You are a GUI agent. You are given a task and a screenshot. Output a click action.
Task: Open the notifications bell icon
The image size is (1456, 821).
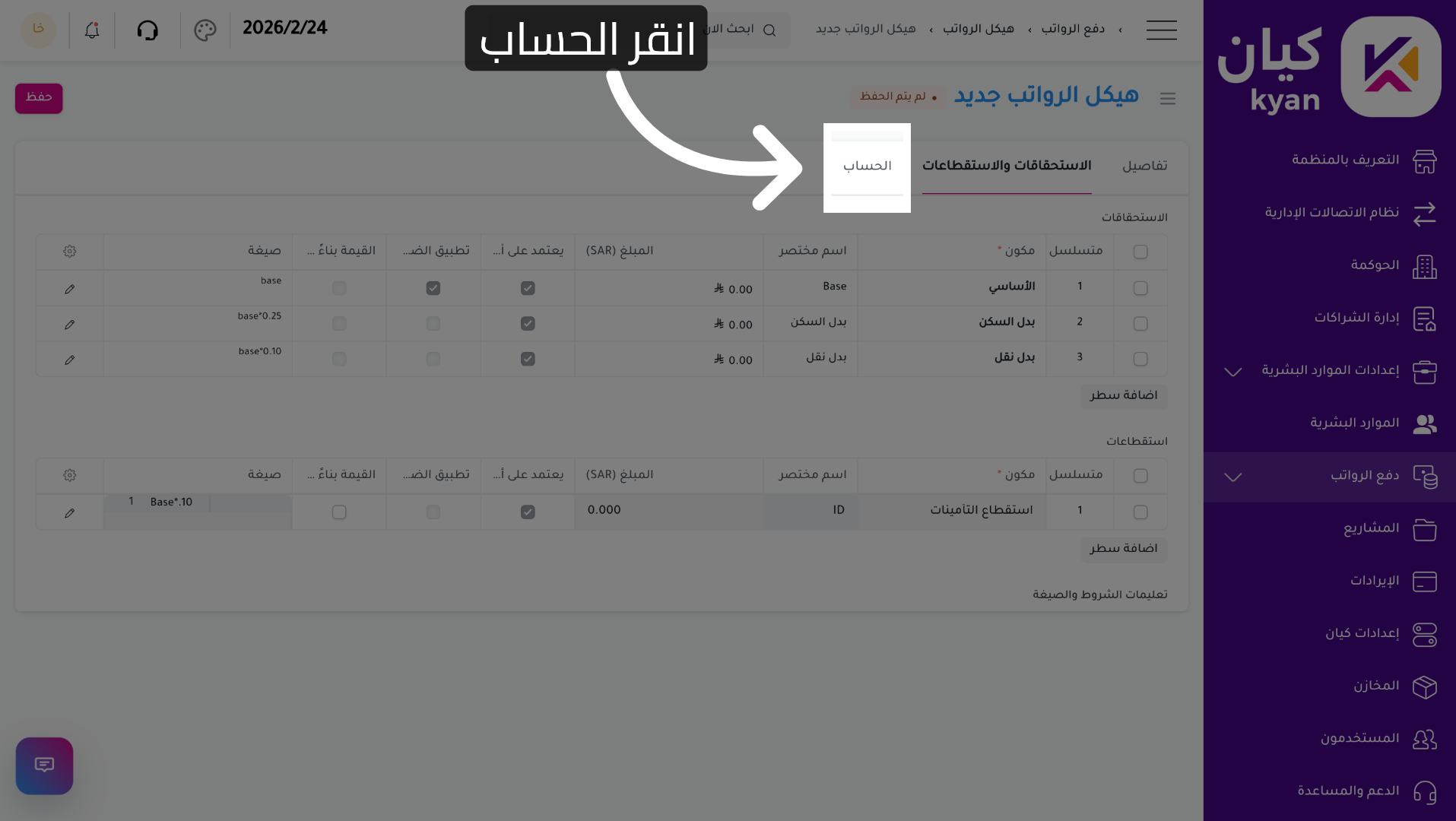[x=90, y=30]
